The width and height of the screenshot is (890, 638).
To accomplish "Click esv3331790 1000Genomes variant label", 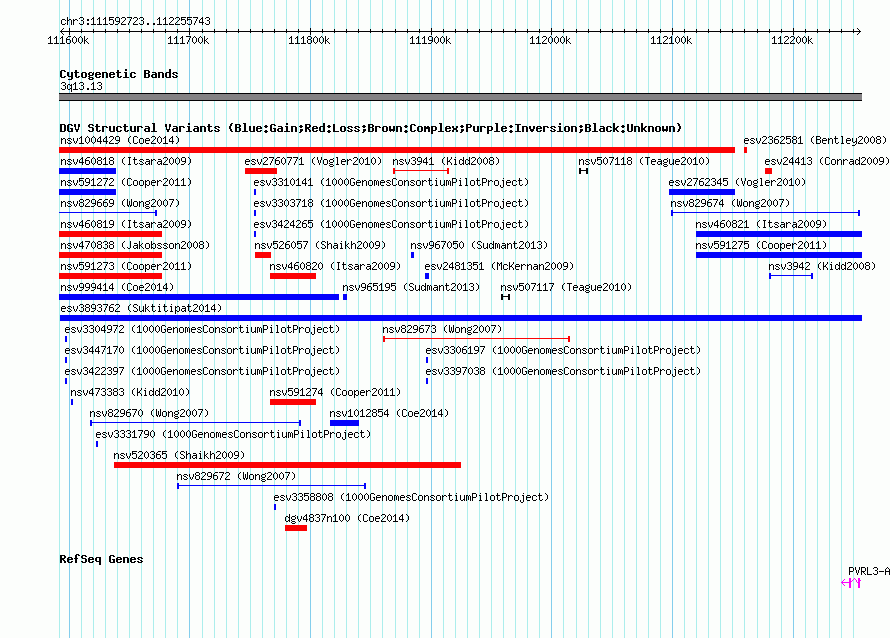I will [x=233, y=434].
